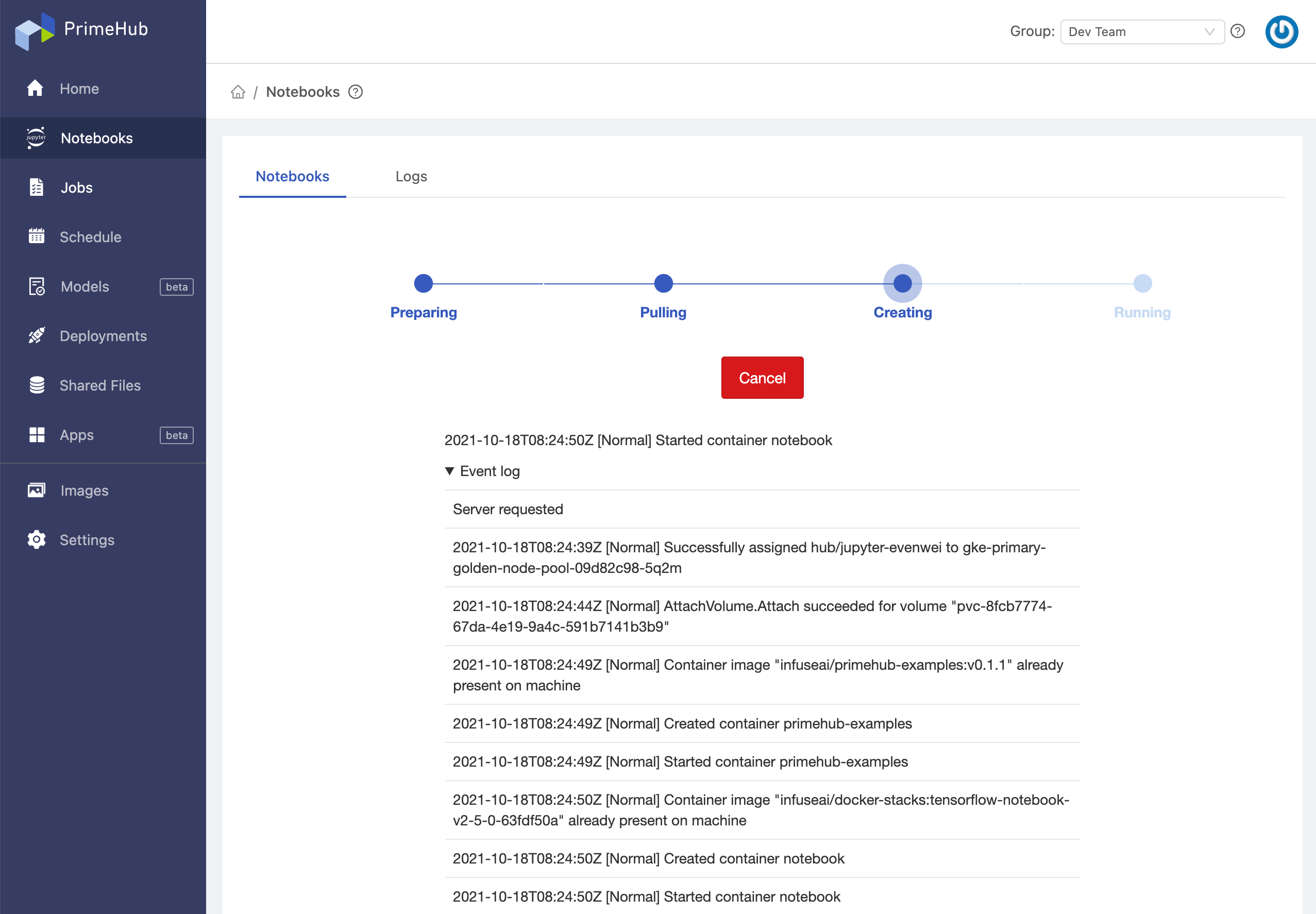Open the Group Dev Team dropdown
This screenshot has width=1316, height=914.
pyautogui.click(x=1142, y=31)
